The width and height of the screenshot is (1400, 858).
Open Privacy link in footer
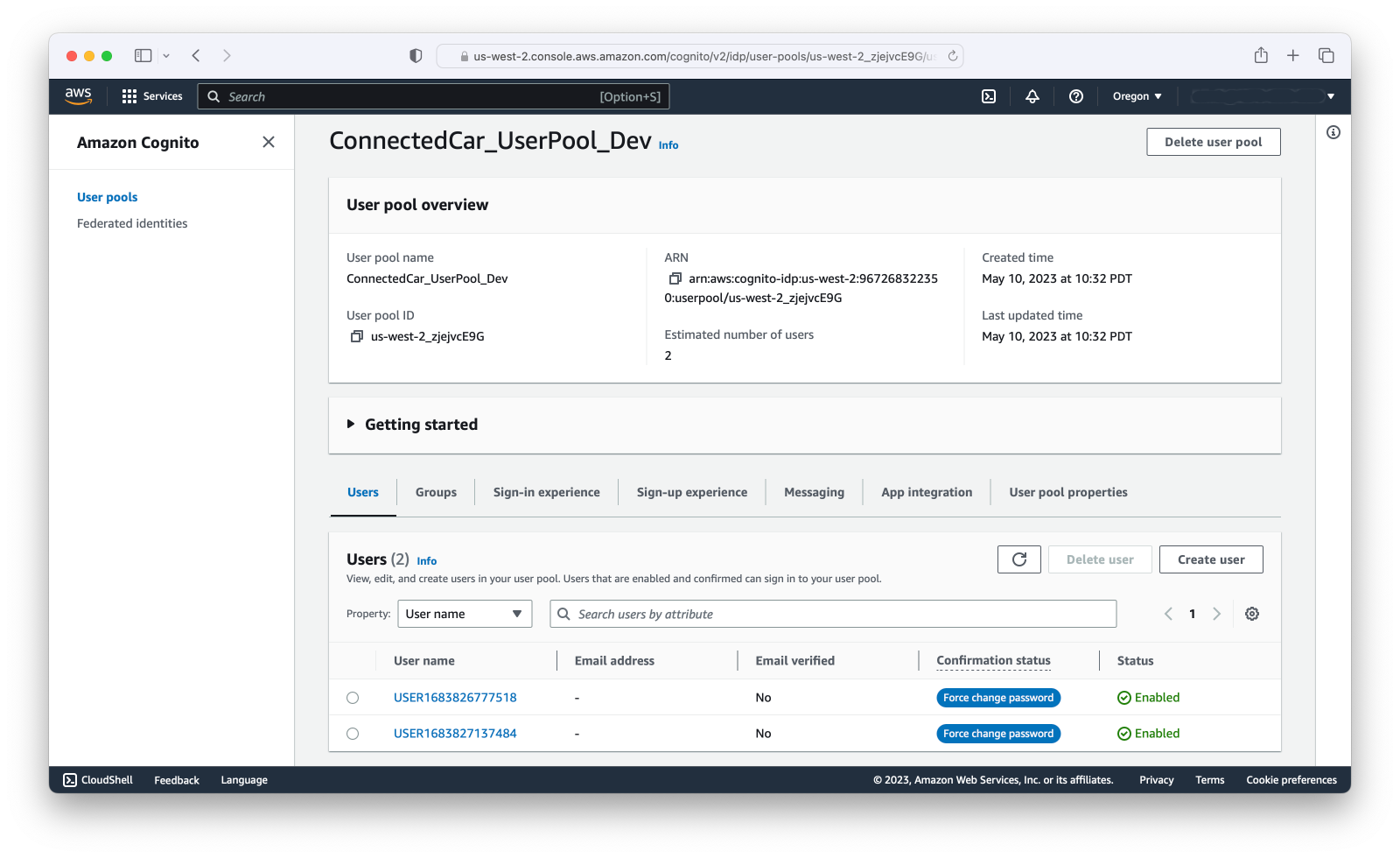tap(1157, 780)
